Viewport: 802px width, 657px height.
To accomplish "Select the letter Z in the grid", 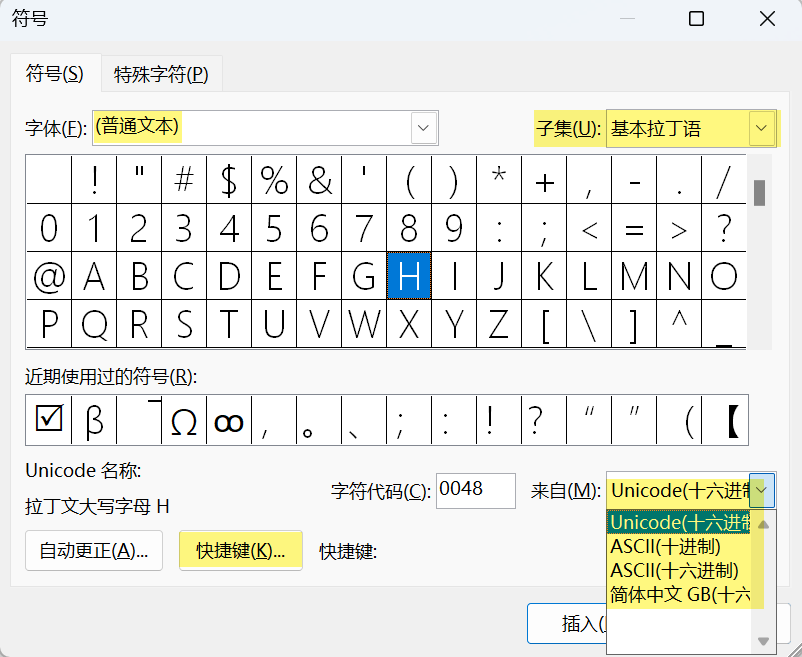I will 499,324.
